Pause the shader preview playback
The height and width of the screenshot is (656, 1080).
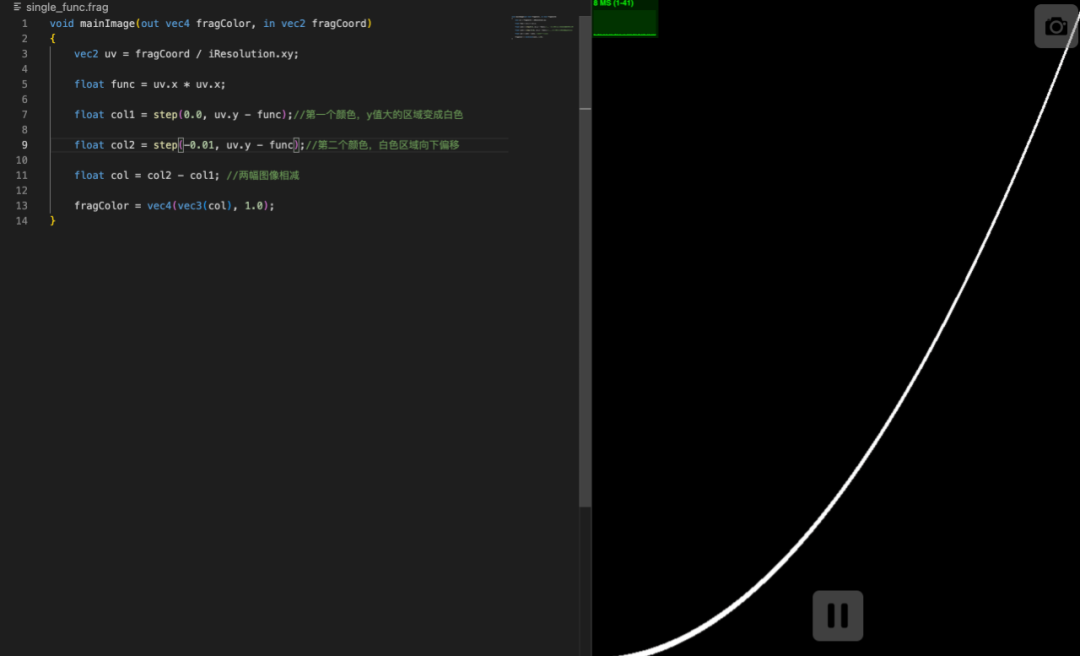(x=837, y=616)
